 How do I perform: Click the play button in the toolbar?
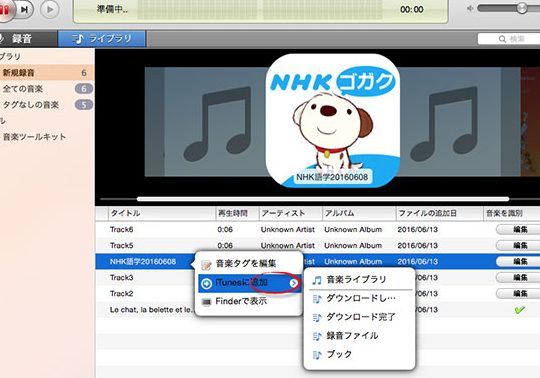tap(50, 9)
